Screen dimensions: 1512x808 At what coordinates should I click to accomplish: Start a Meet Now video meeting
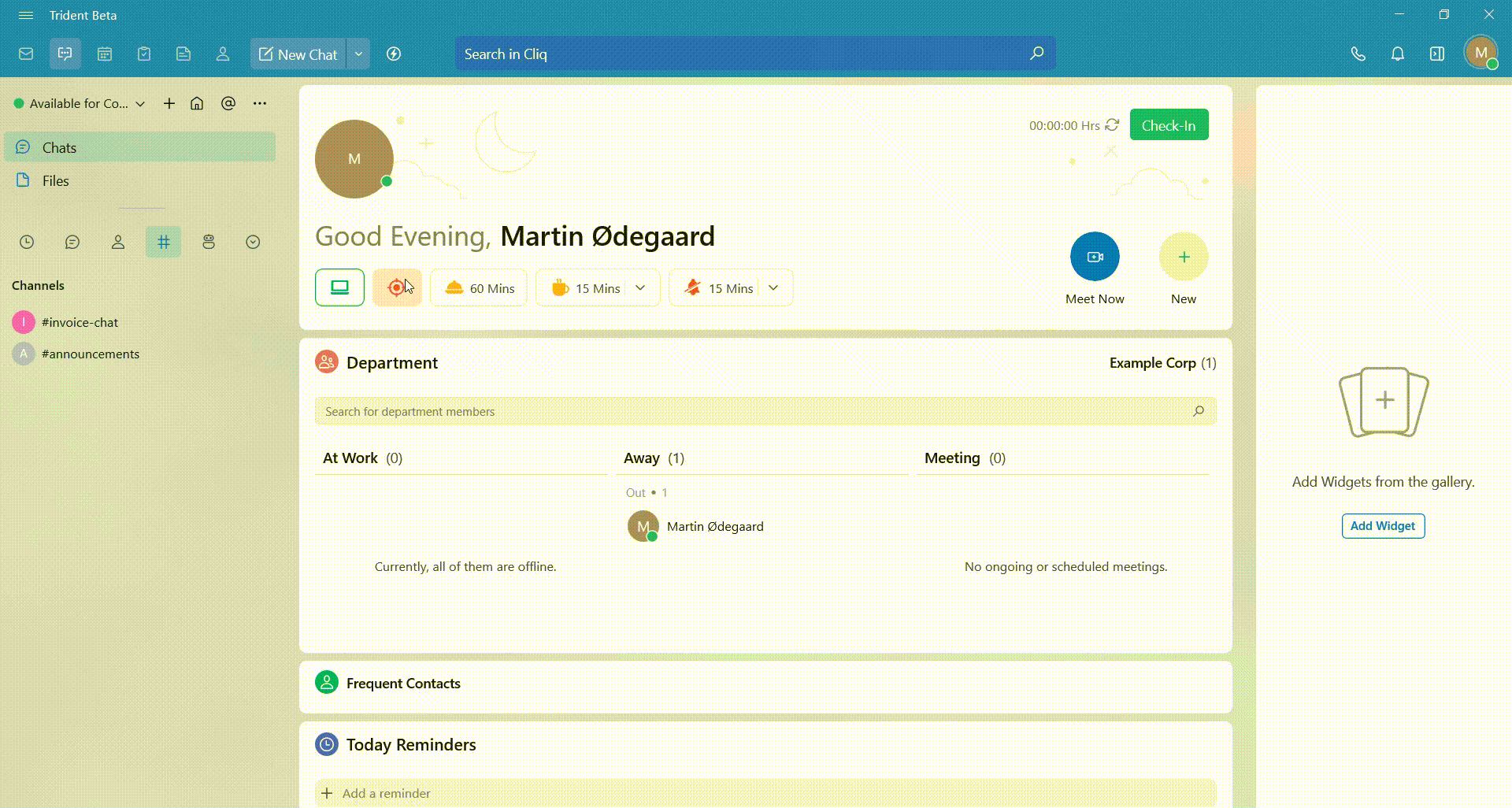coord(1094,257)
